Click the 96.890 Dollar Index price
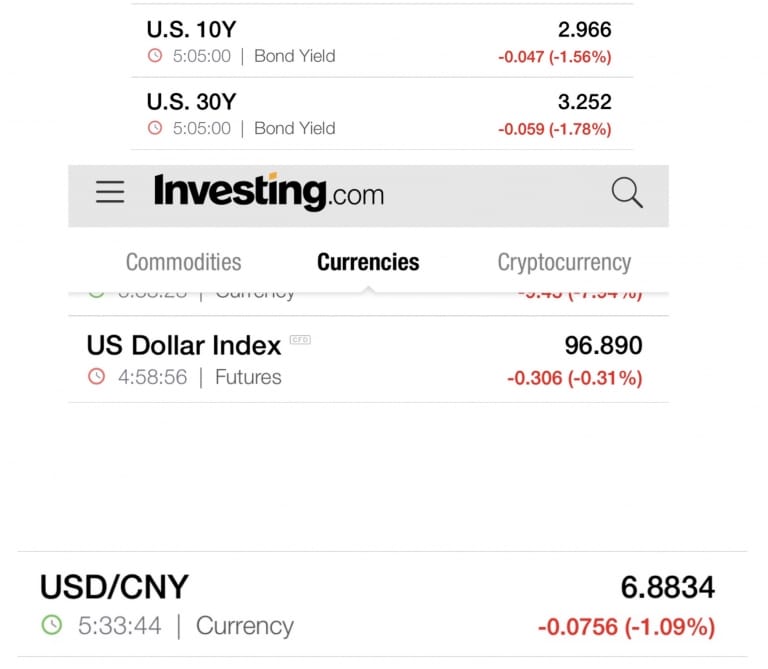 (x=603, y=345)
